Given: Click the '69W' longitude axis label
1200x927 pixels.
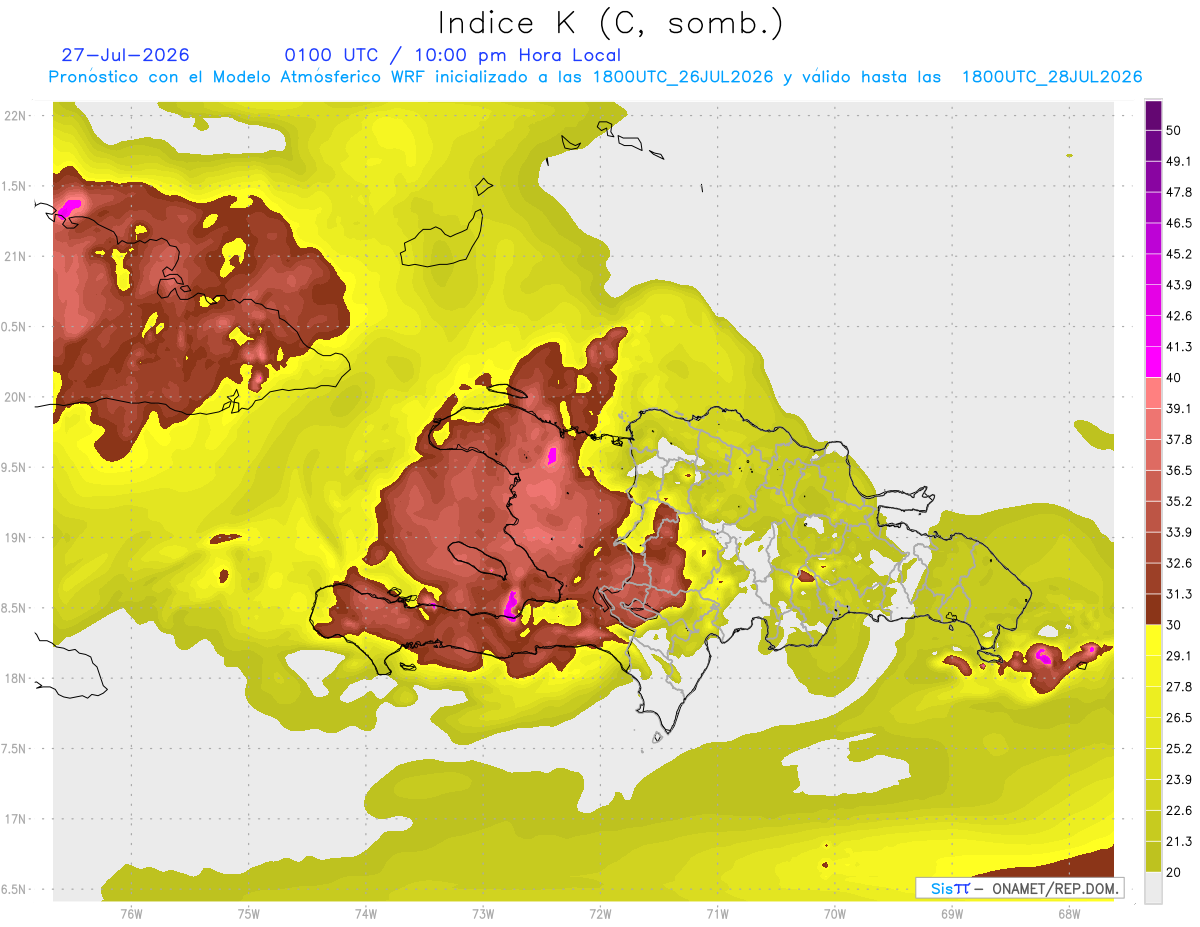Looking at the screenshot, I should [x=952, y=914].
